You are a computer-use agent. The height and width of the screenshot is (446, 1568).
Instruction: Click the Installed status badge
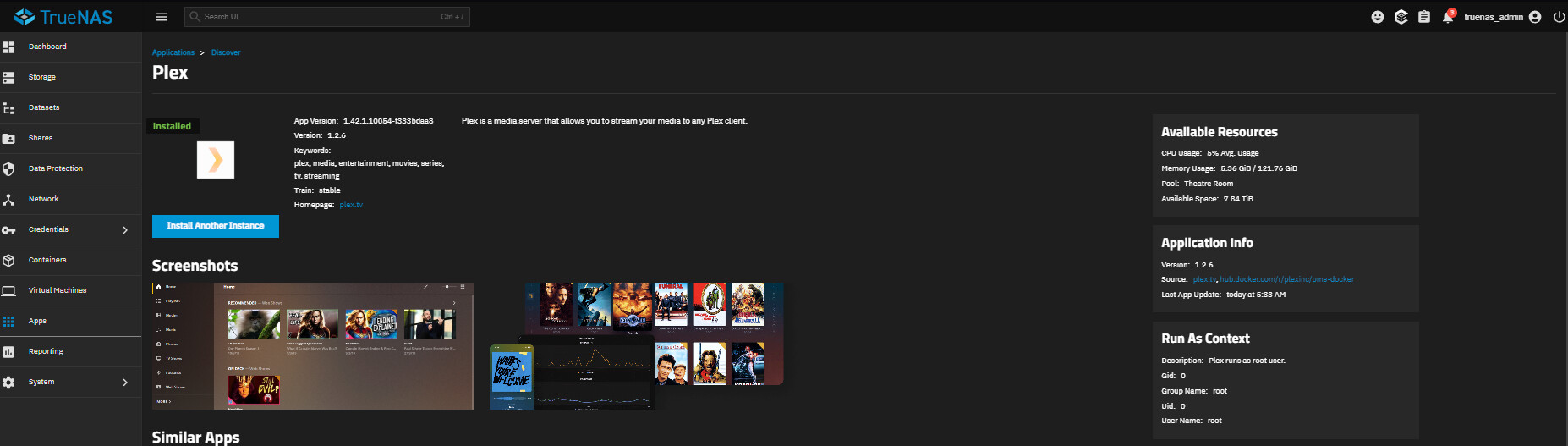172,126
